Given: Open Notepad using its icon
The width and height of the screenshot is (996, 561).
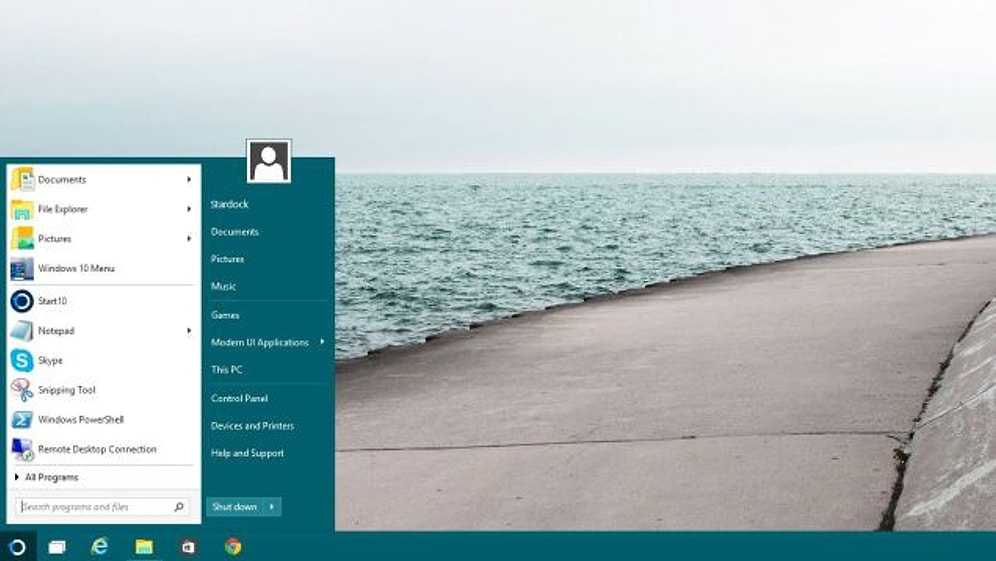Looking at the screenshot, I should click(x=22, y=330).
